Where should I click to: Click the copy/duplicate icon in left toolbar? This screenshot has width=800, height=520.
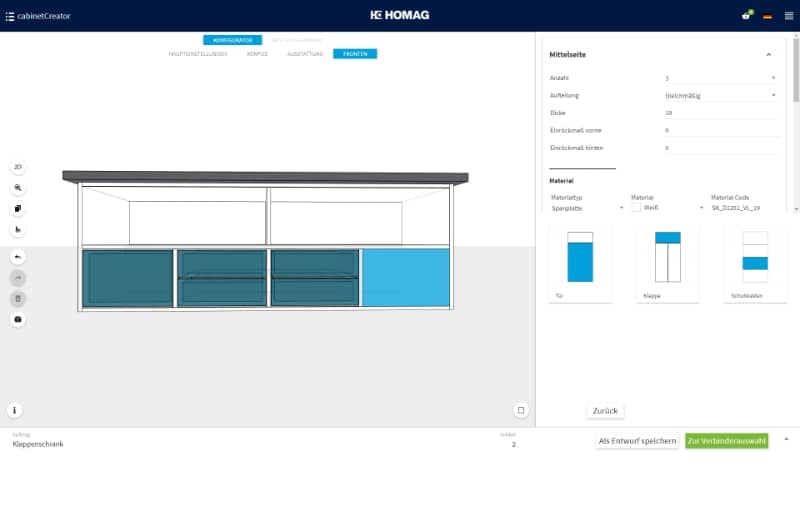click(18, 209)
